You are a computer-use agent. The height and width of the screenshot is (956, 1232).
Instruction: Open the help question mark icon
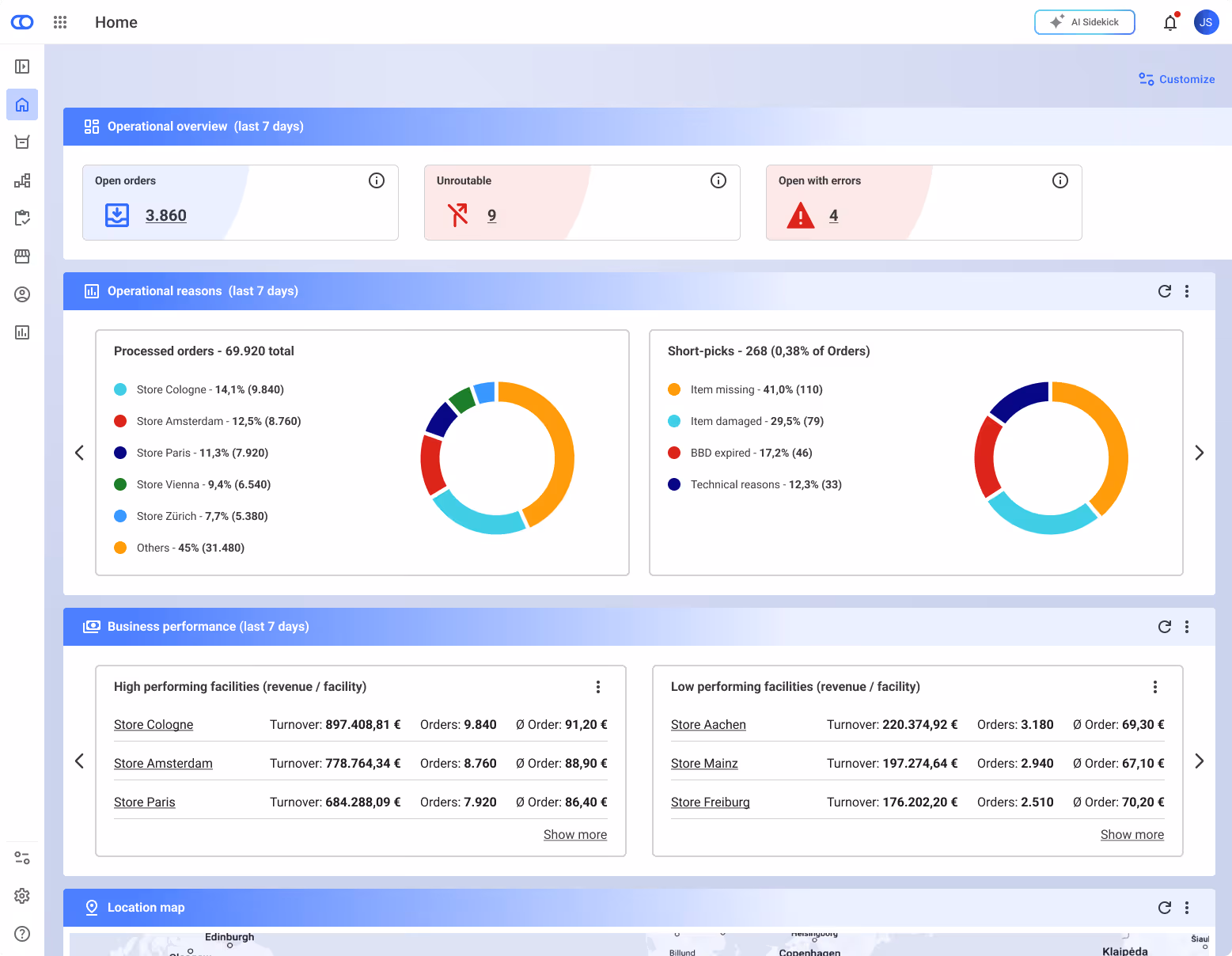(22, 934)
